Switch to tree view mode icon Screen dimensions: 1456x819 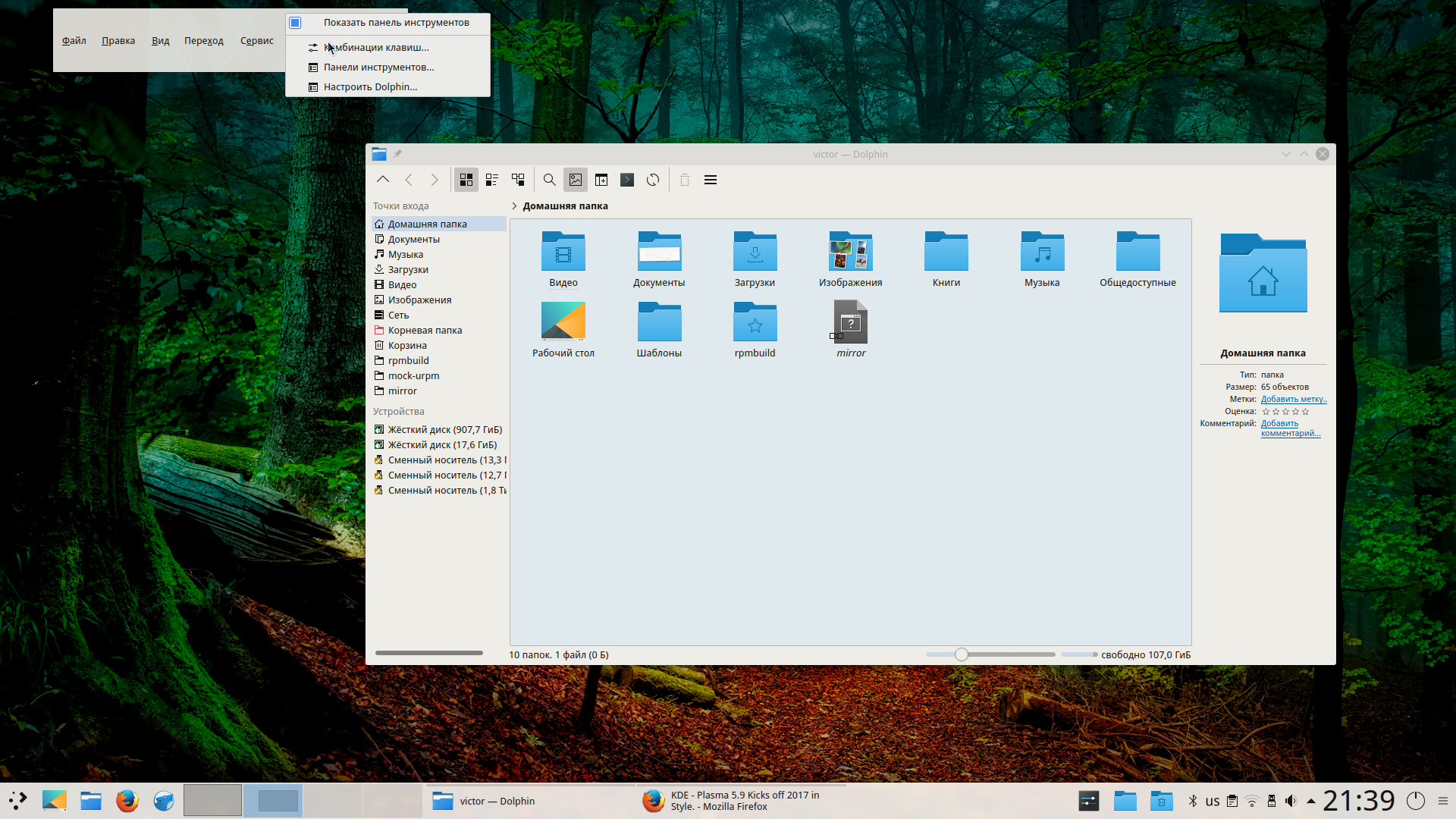(518, 180)
